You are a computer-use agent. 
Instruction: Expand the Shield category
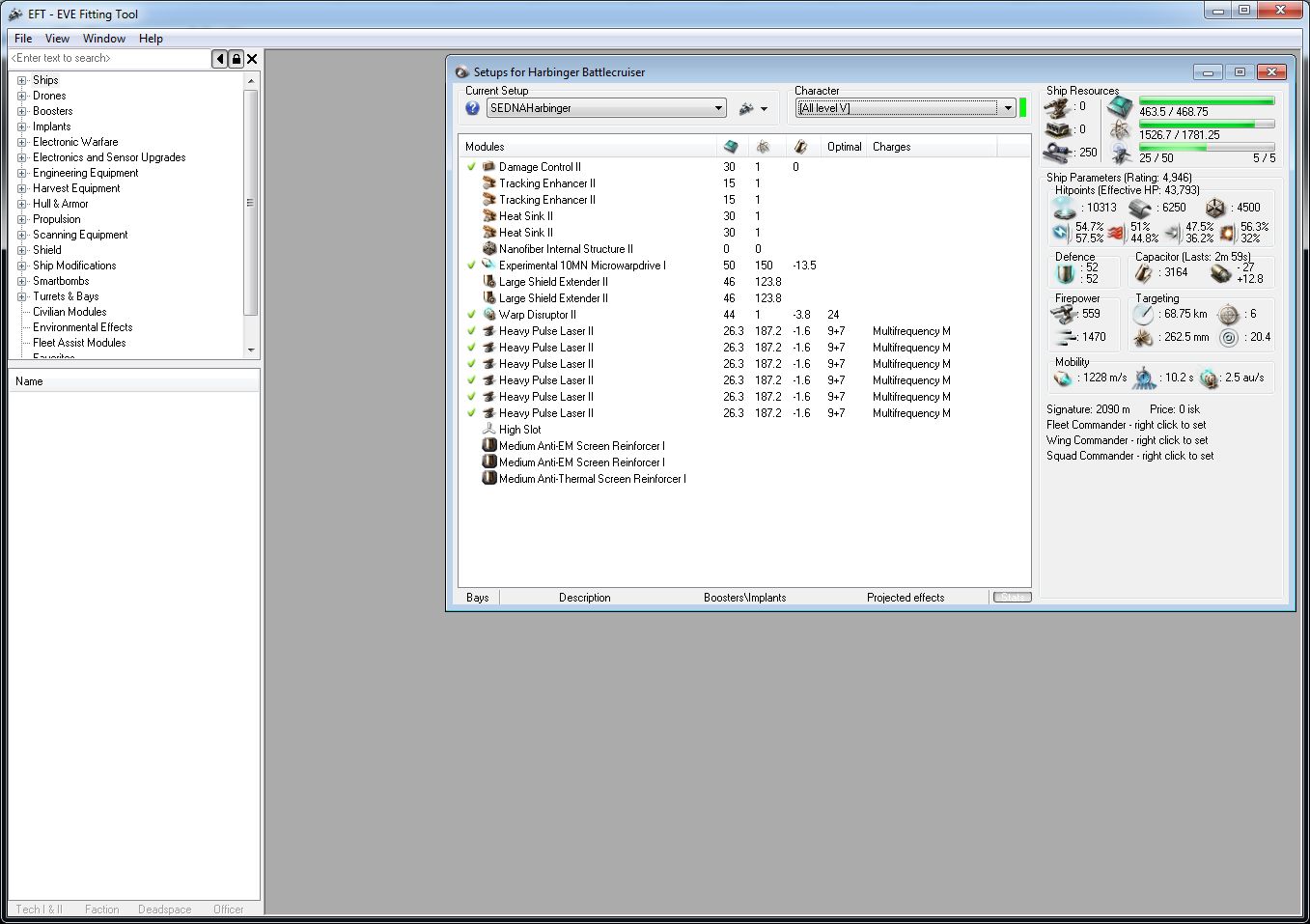(22, 250)
